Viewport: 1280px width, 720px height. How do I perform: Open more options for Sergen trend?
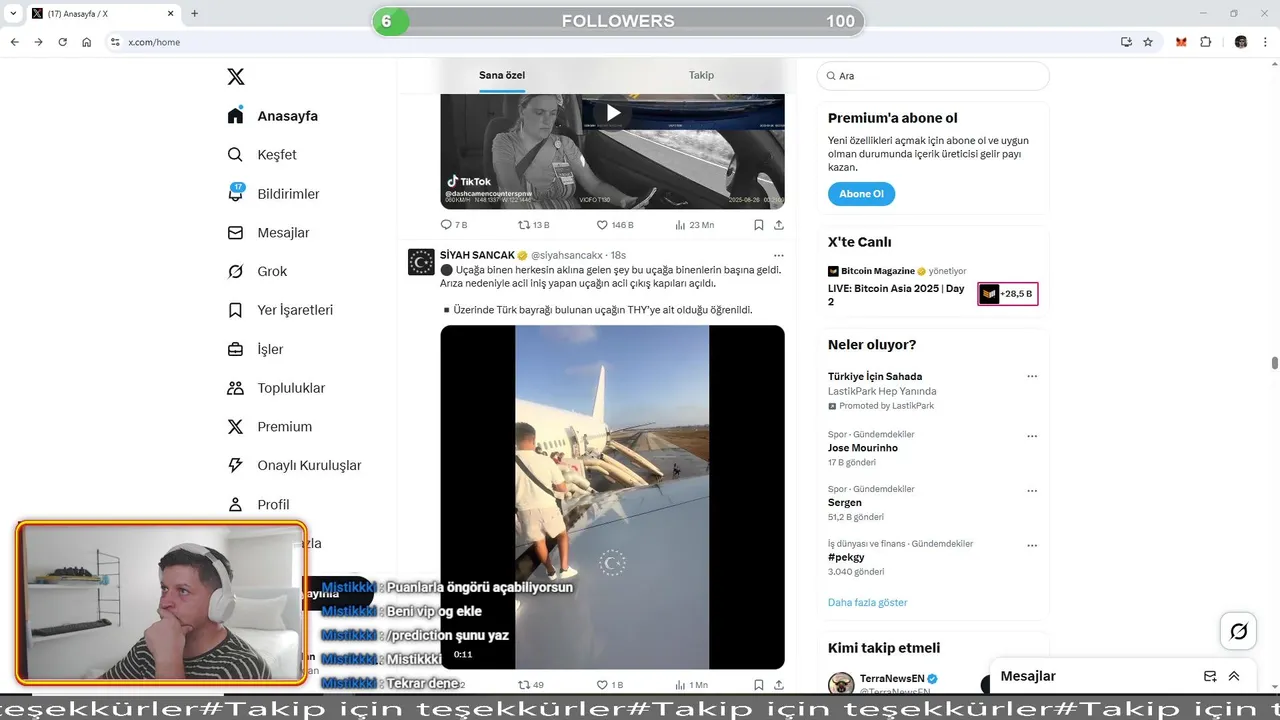coord(1032,492)
